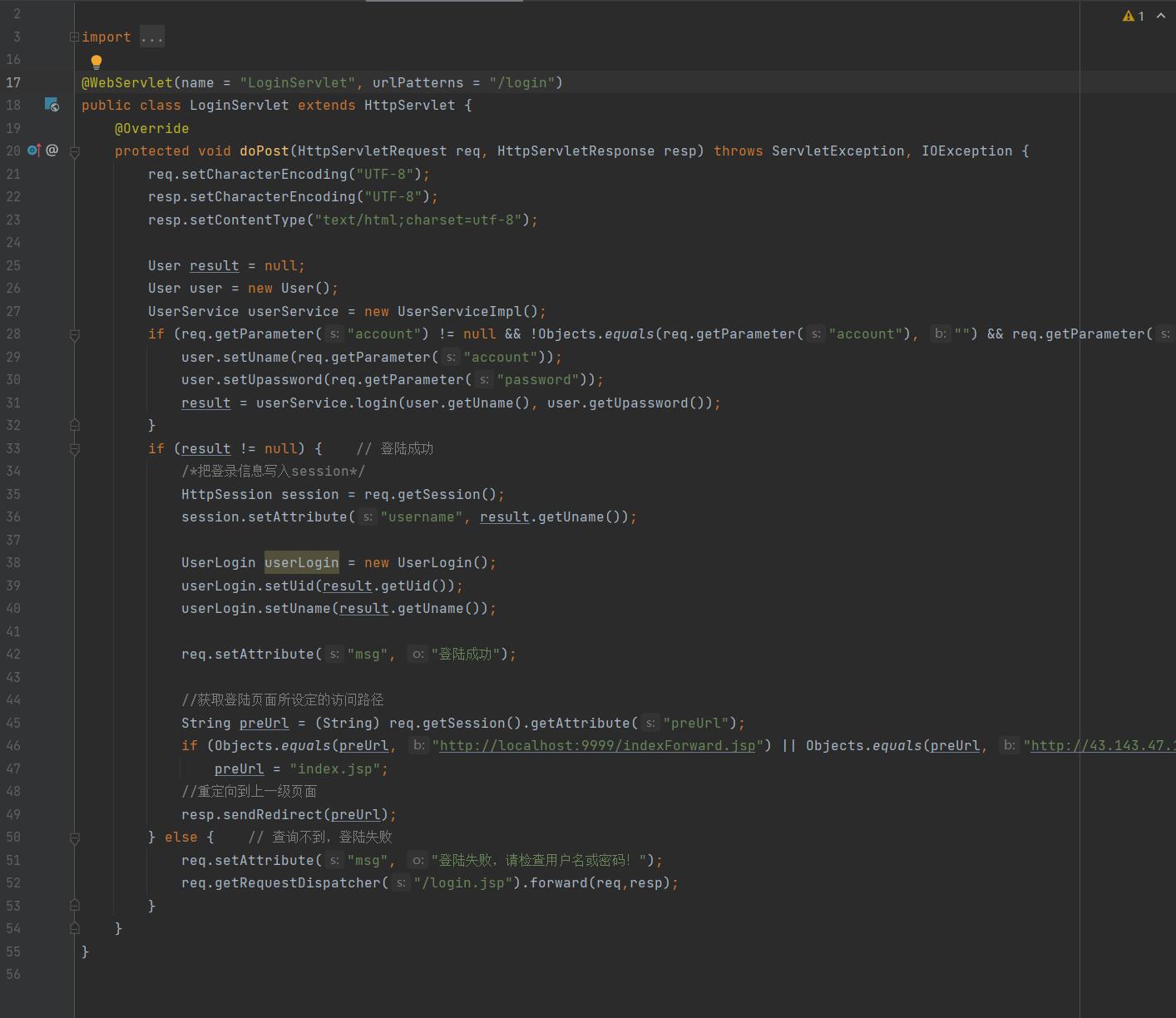Click the //获取登陆页面所设定的访问路径 comment

(x=283, y=700)
